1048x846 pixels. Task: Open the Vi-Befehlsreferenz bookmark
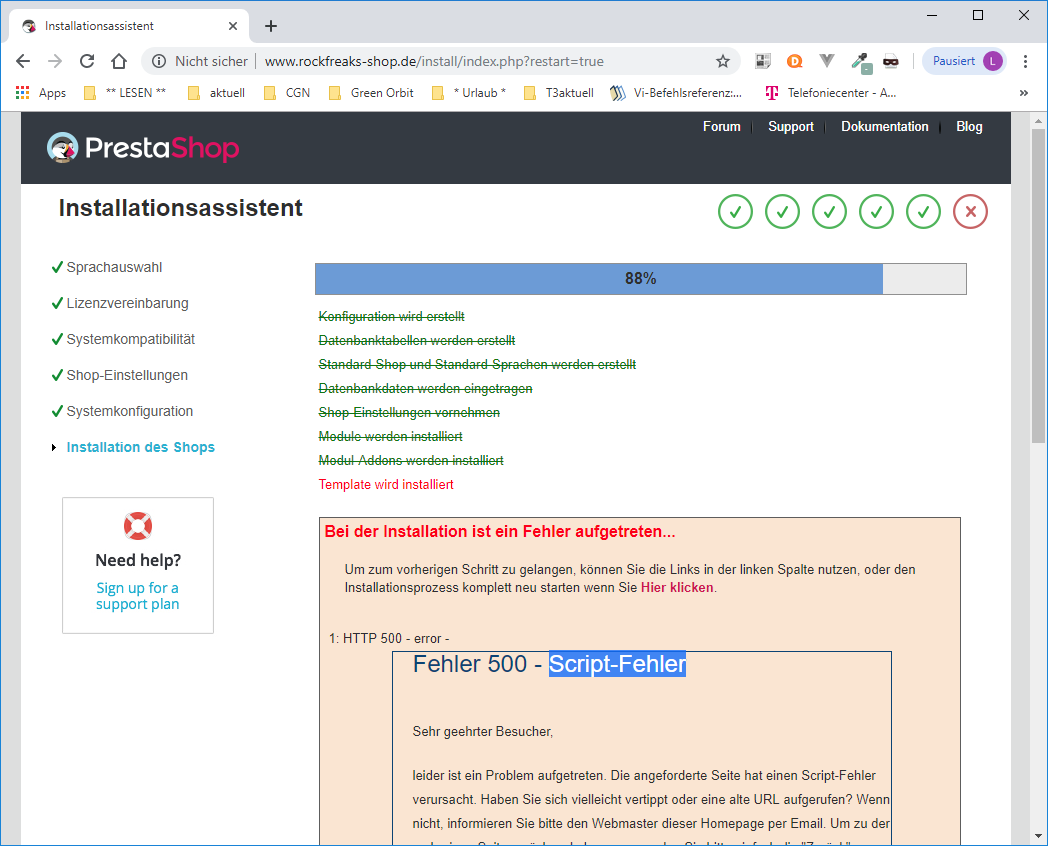click(x=676, y=93)
